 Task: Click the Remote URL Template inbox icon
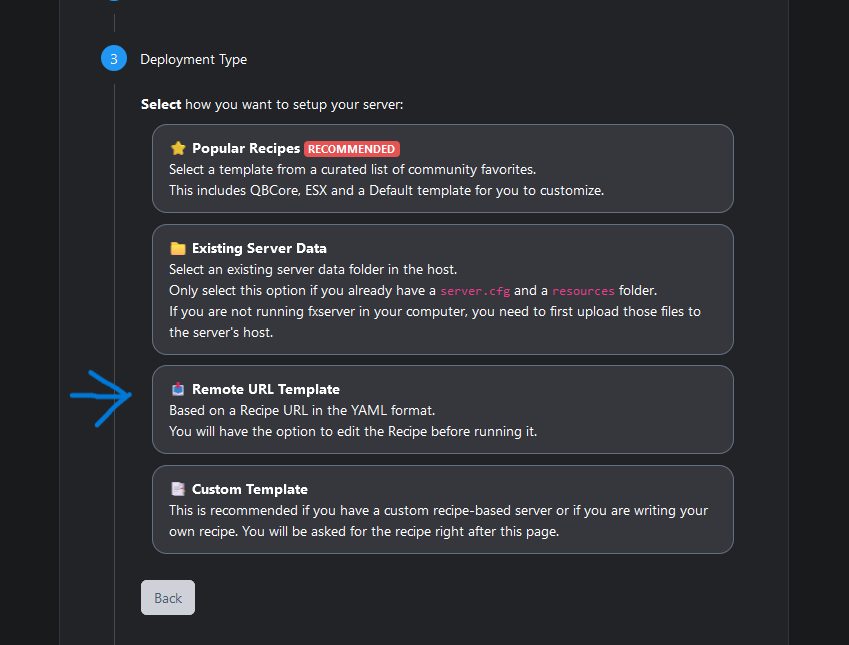coord(178,389)
